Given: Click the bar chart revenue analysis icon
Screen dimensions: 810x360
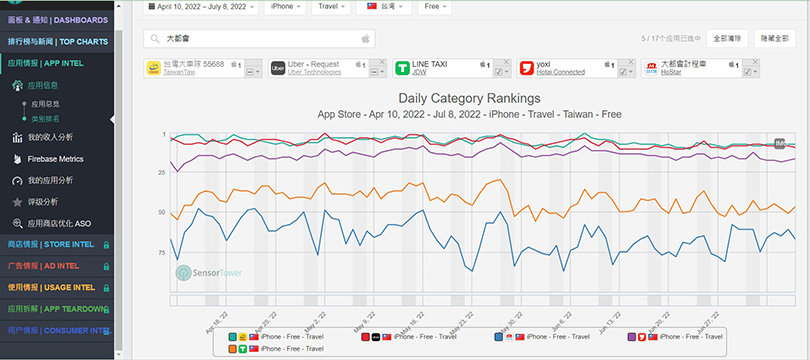Looking at the screenshot, I should click(x=17, y=137).
